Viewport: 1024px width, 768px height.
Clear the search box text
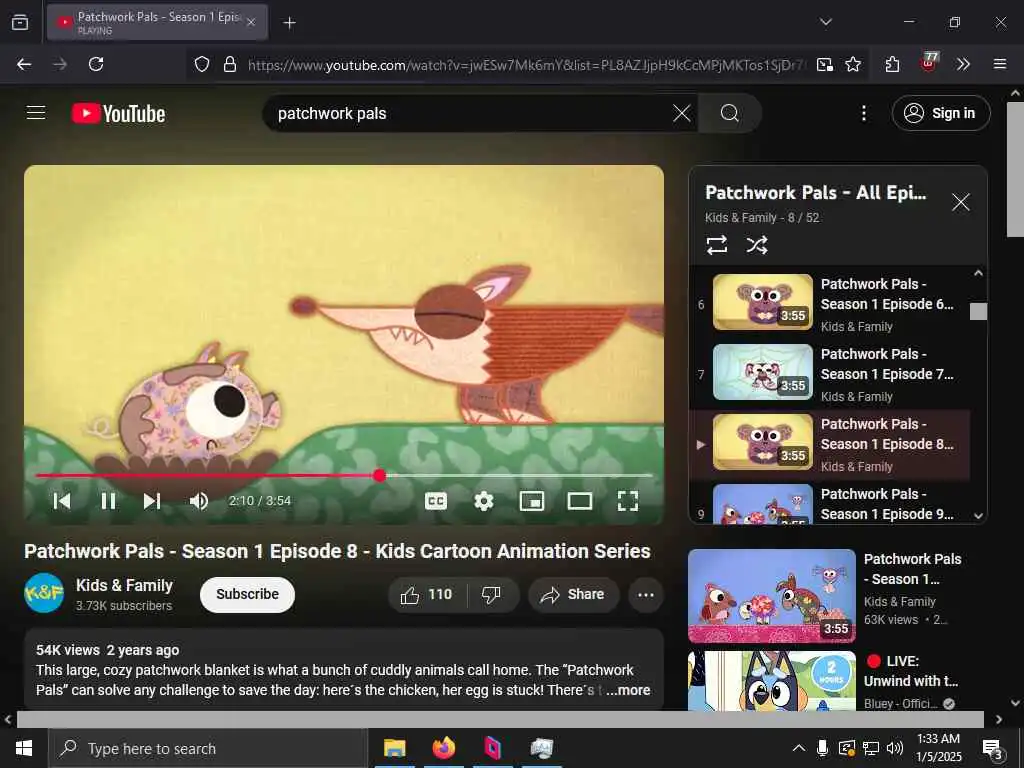[x=681, y=113]
